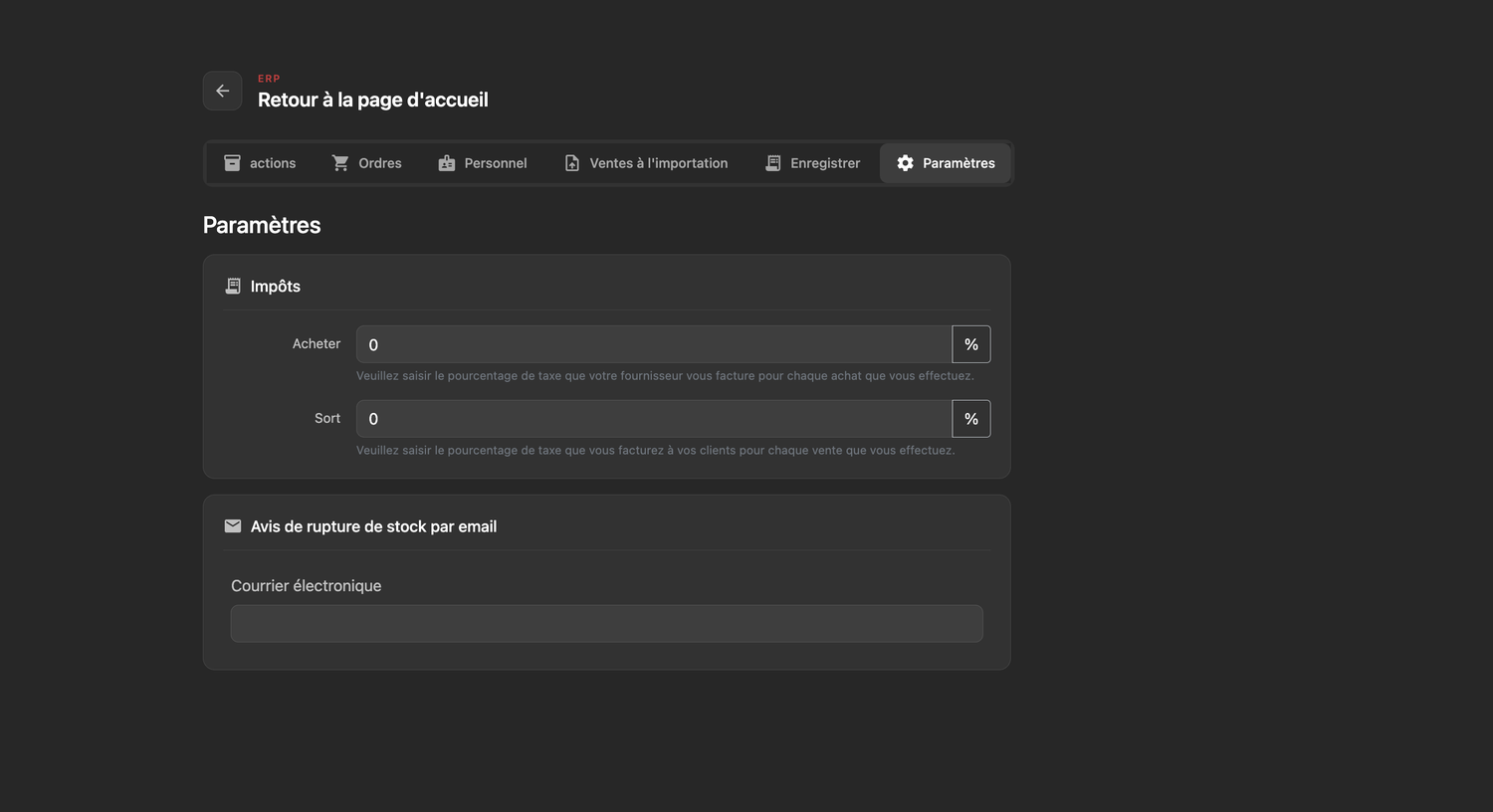Click the receipt icon beside Enregistrer
Image resolution: width=1493 pixels, height=812 pixels.
(773, 163)
